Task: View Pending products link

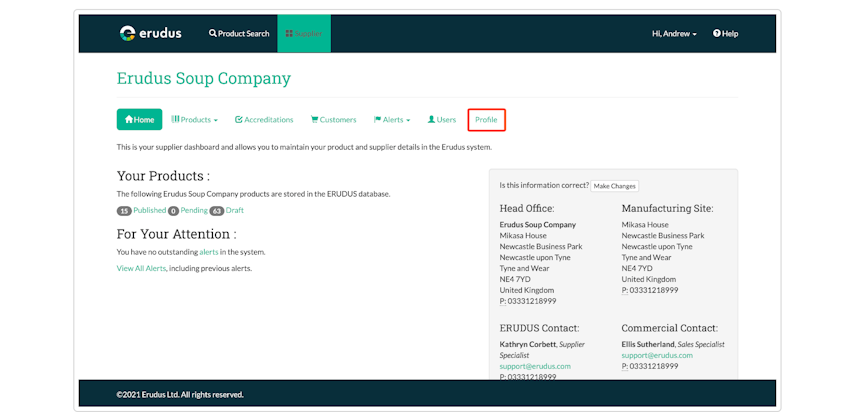Action: coord(194,210)
